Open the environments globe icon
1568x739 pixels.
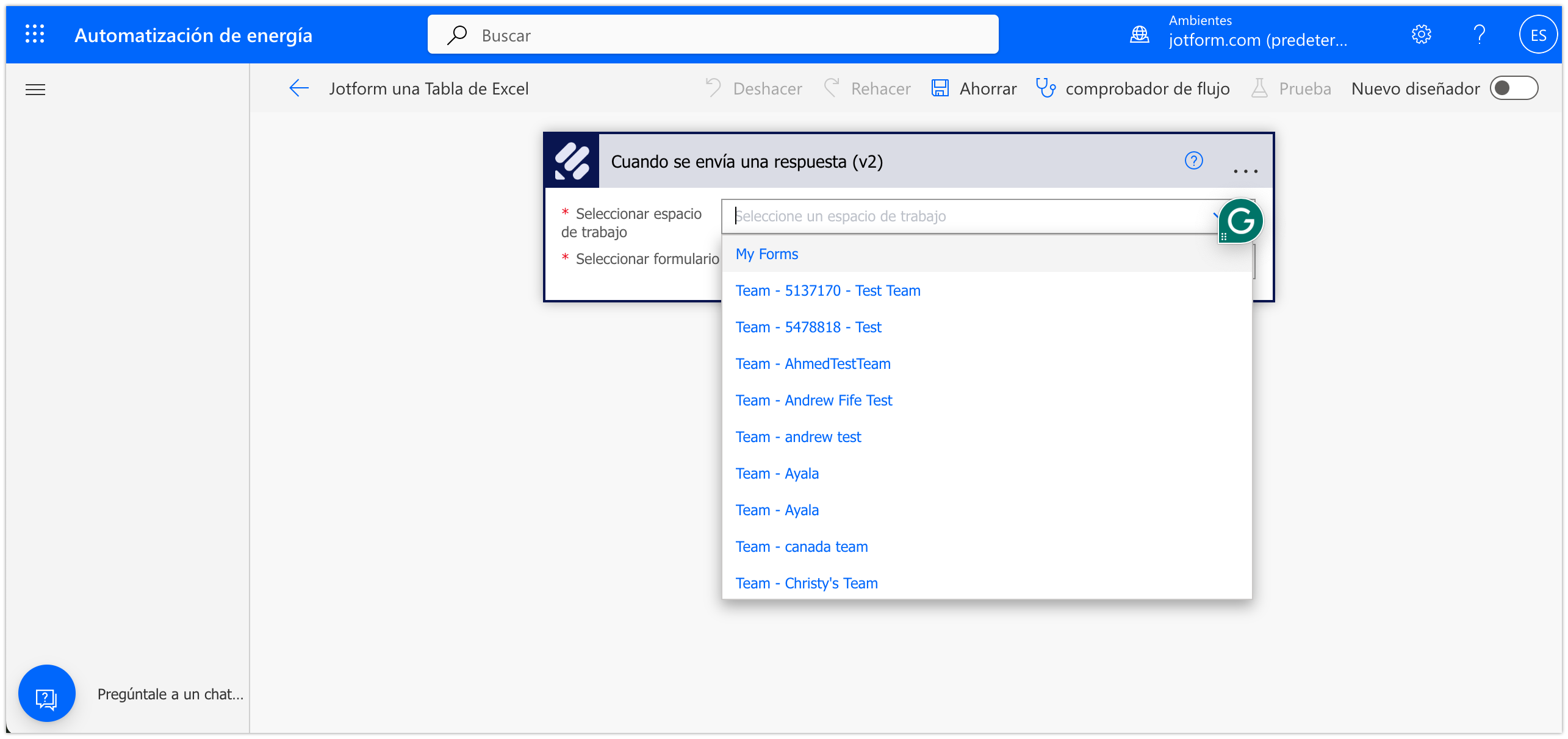[x=1139, y=34]
